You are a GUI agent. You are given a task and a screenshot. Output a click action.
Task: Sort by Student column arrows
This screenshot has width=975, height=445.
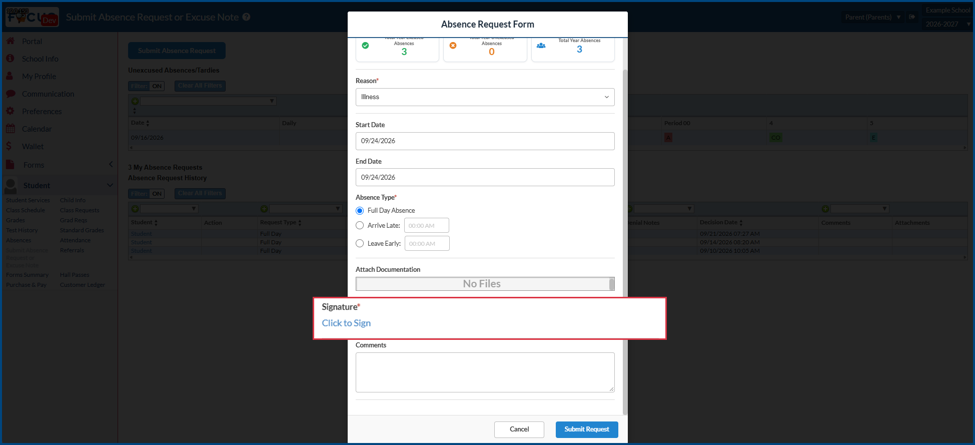(156, 222)
